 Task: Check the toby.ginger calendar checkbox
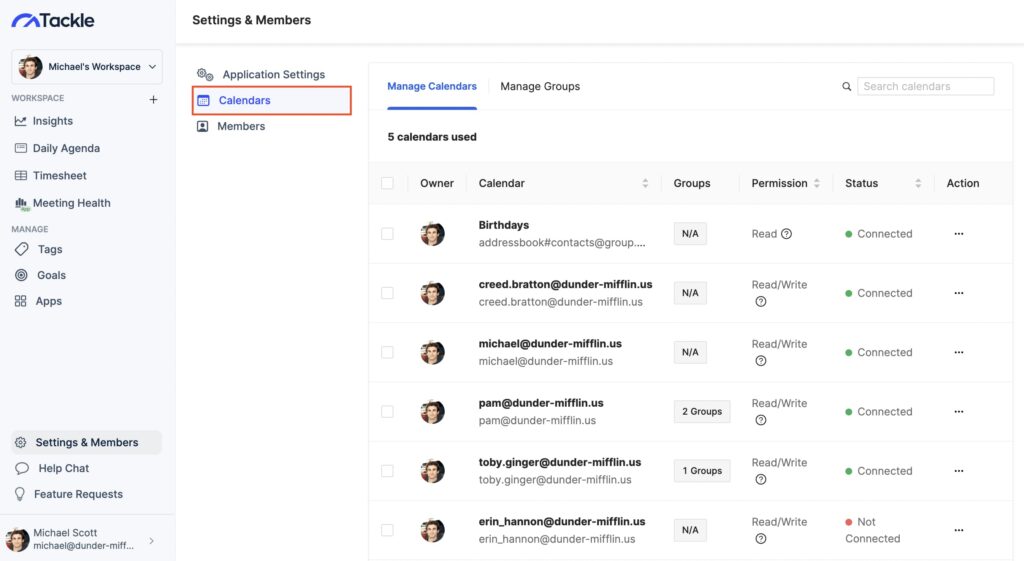coord(387,471)
